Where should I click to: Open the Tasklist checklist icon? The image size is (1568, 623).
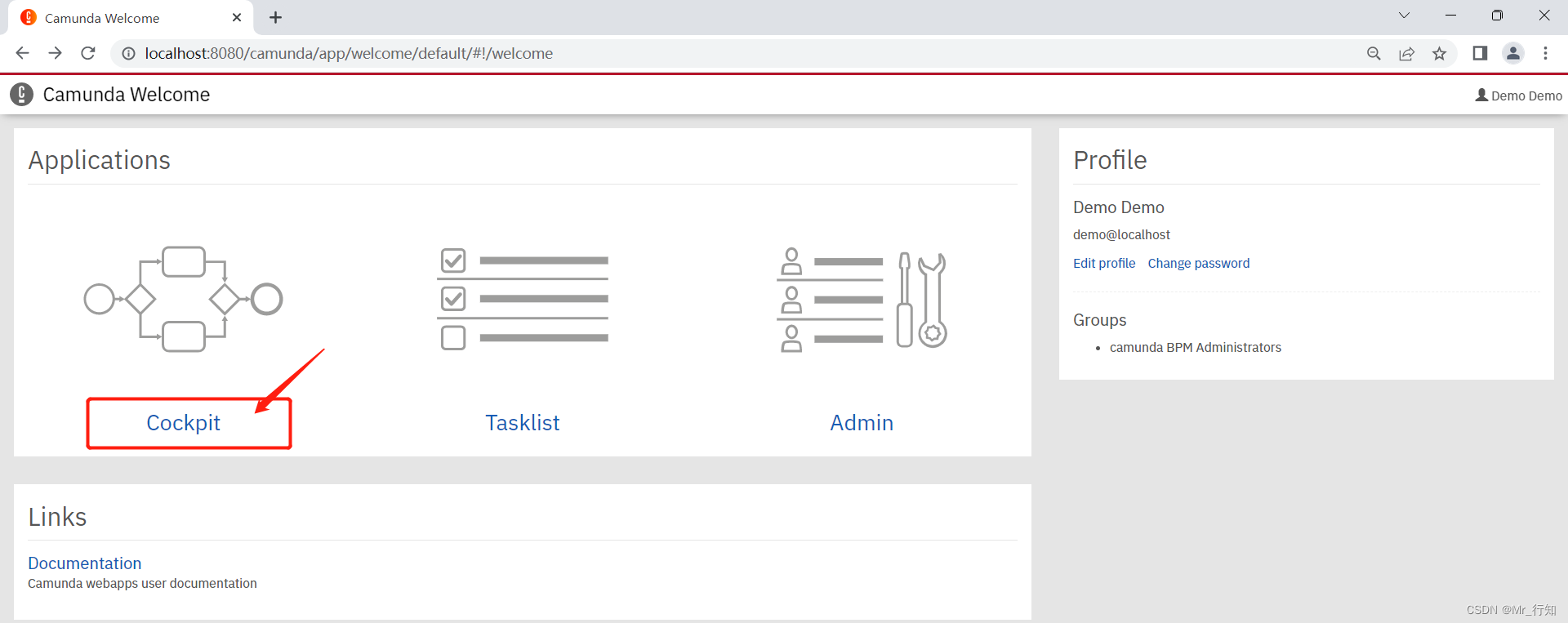point(523,299)
